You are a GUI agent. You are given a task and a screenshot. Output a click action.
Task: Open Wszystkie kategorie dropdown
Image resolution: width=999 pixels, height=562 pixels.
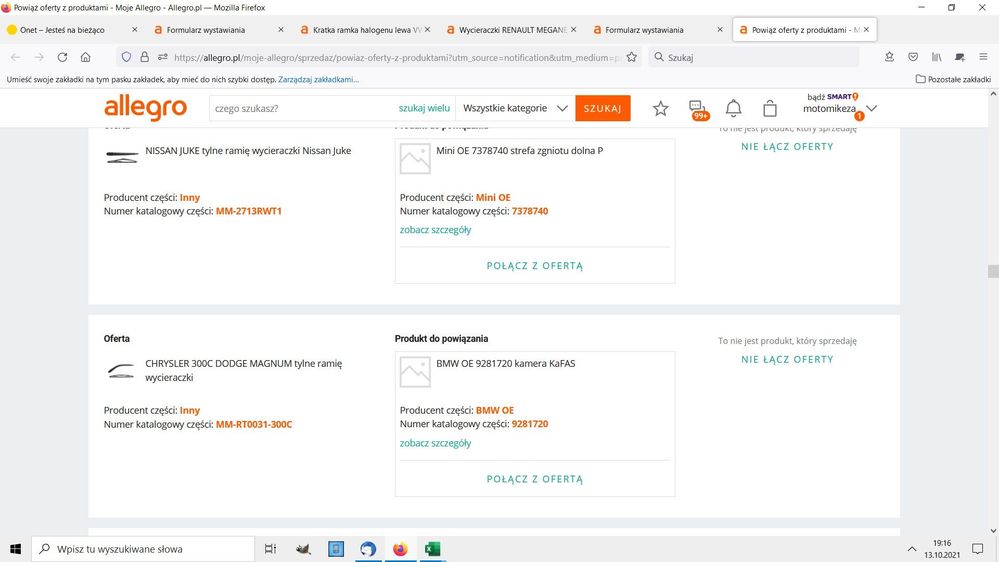(x=515, y=108)
